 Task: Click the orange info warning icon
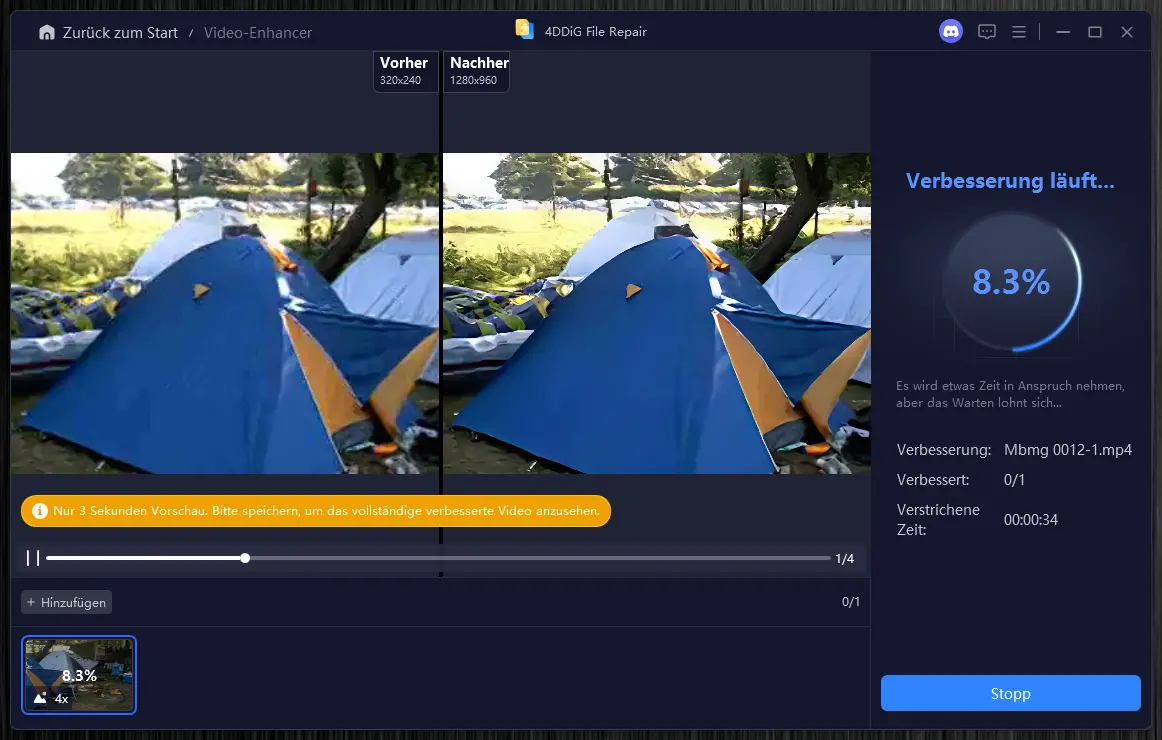click(40, 511)
